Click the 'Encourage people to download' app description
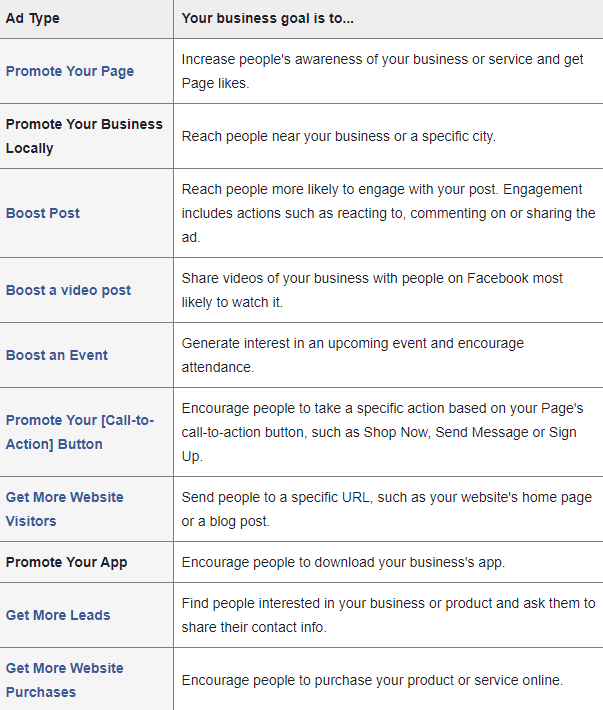 pyautogui.click(x=343, y=562)
